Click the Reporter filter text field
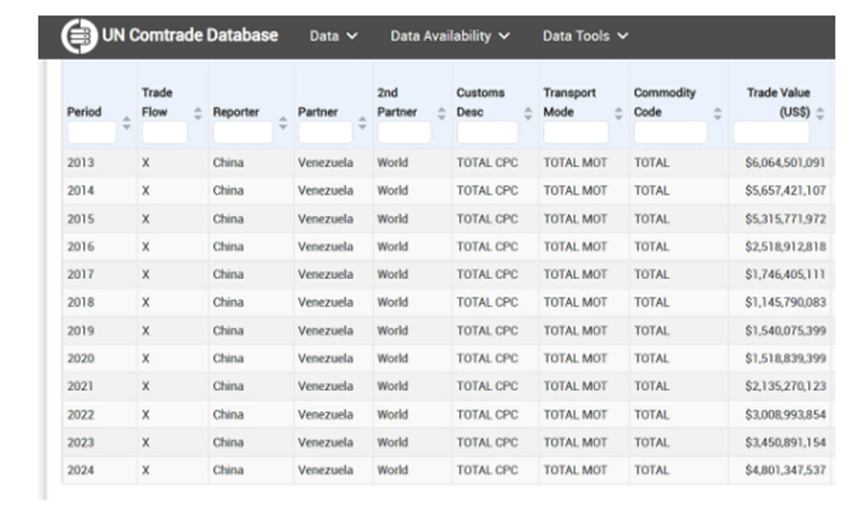The image size is (865, 505). pos(242,132)
